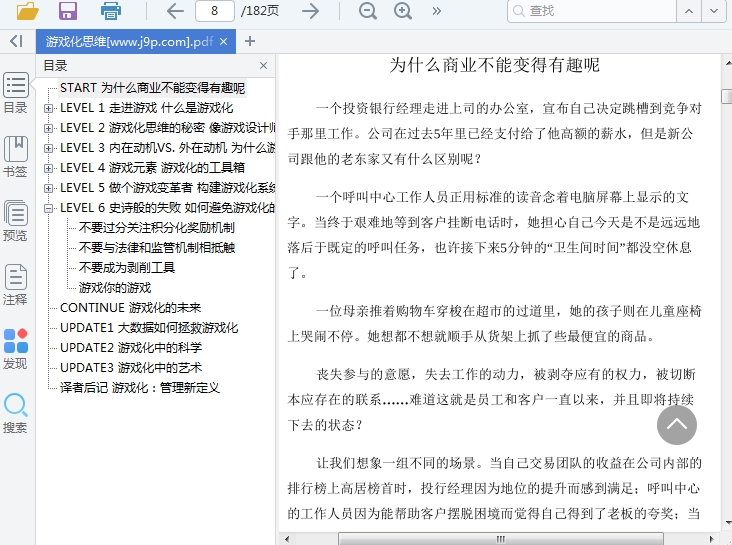Go to previous page with left arrow
The image size is (732, 545).
[175, 11]
